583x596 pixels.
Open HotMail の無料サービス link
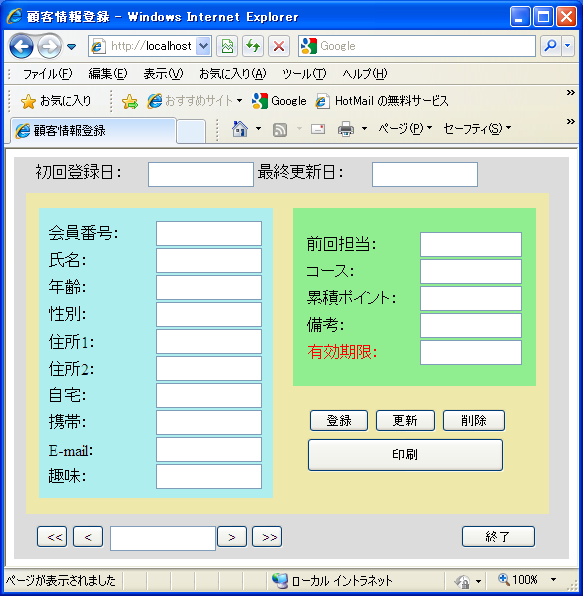[382, 101]
